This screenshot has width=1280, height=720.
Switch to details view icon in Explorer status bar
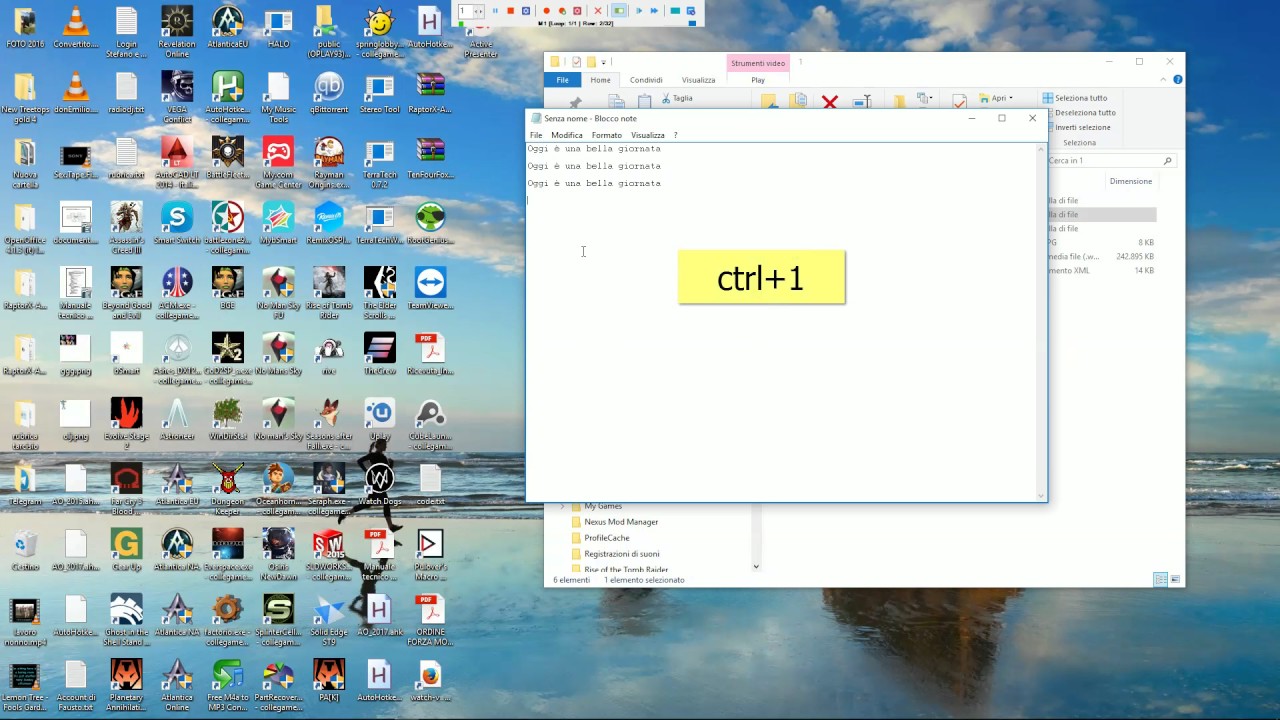point(1160,580)
